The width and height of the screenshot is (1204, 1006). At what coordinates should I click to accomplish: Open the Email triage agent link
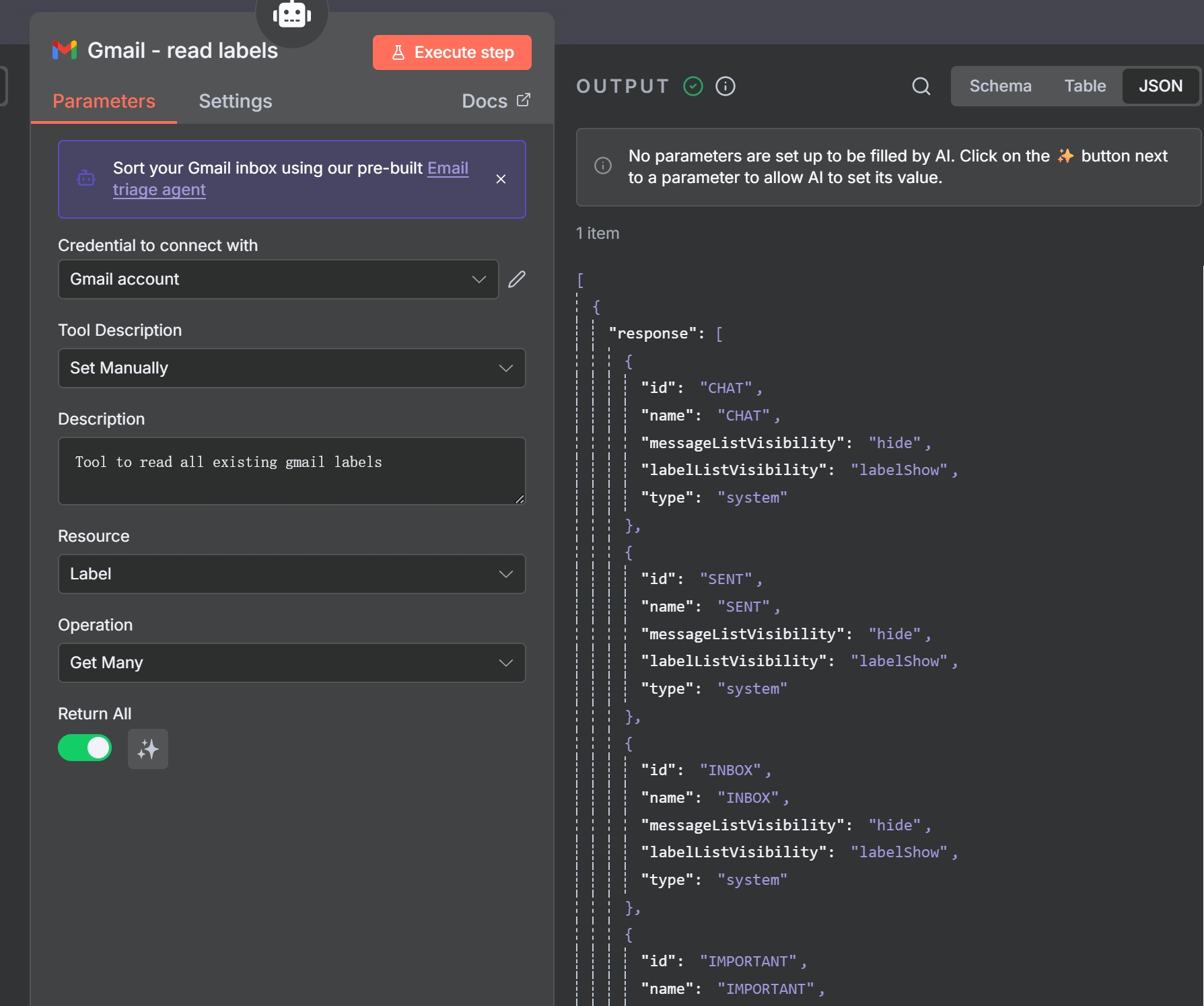(448, 168)
